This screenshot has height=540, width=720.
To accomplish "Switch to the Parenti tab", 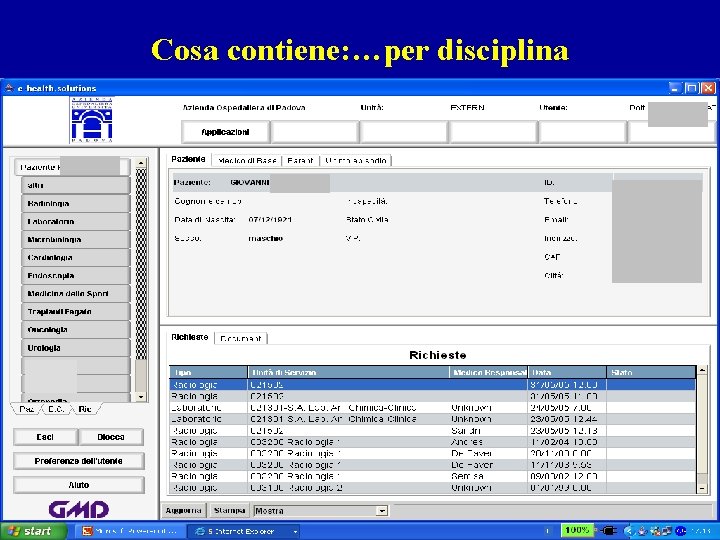I will (x=300, y=160).
